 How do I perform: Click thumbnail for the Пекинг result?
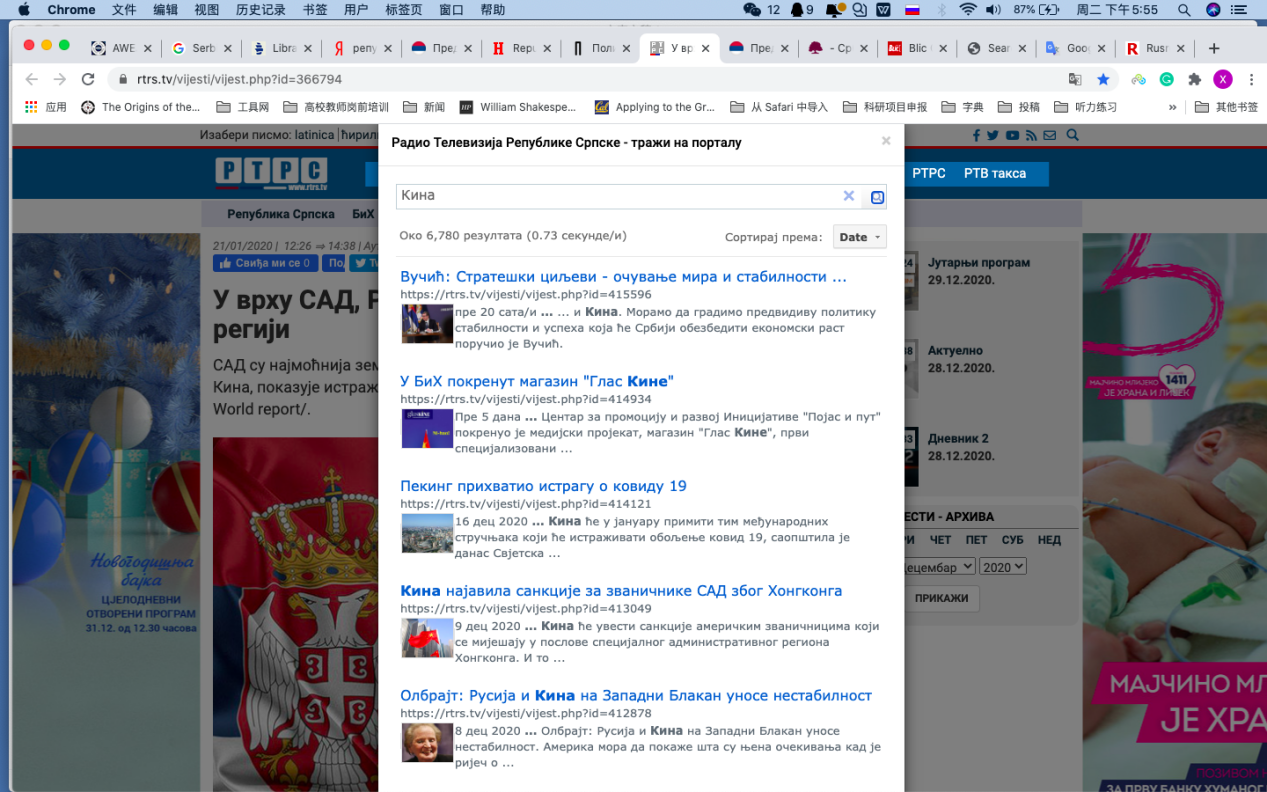427,533
